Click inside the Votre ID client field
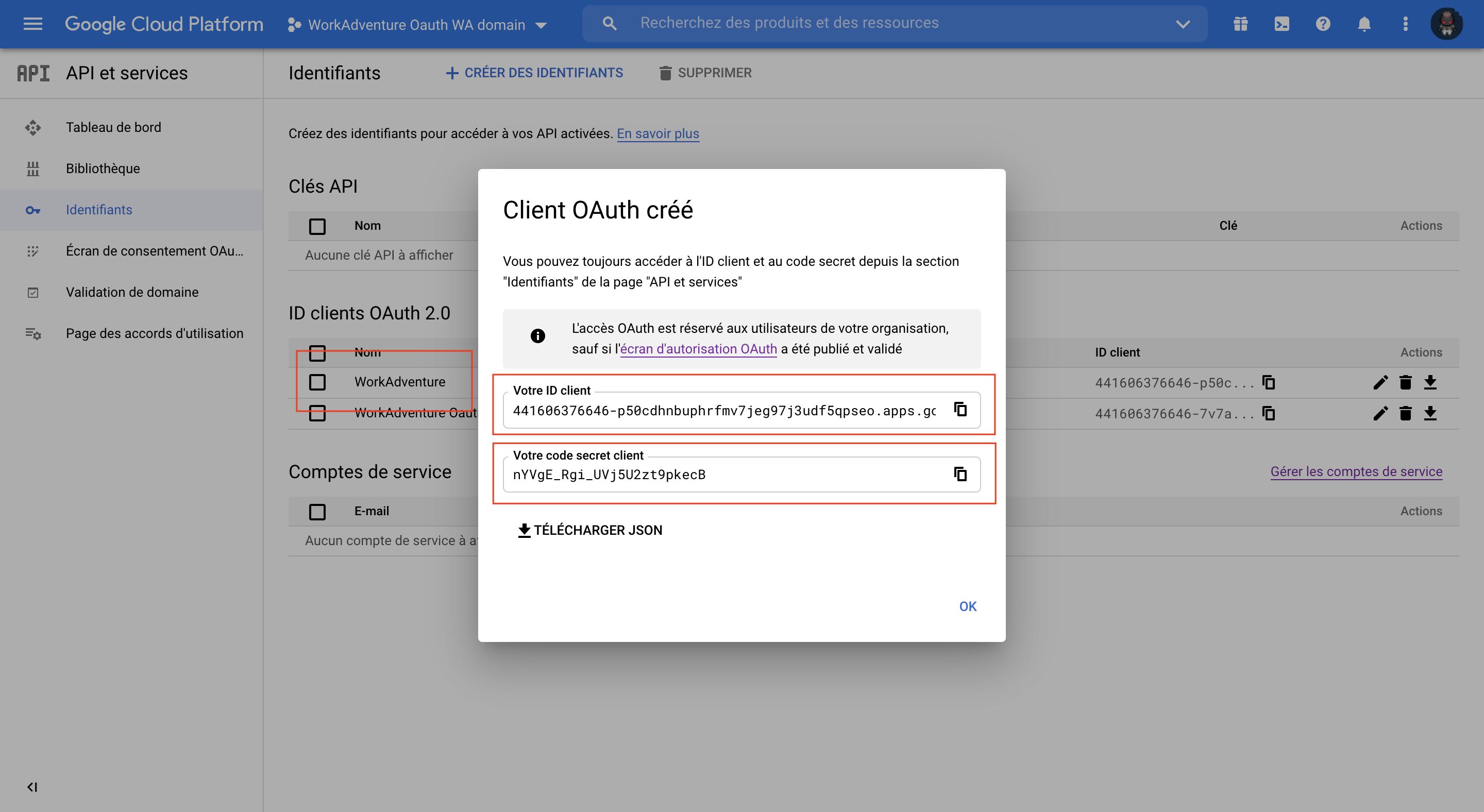 [x=720, y=411]
